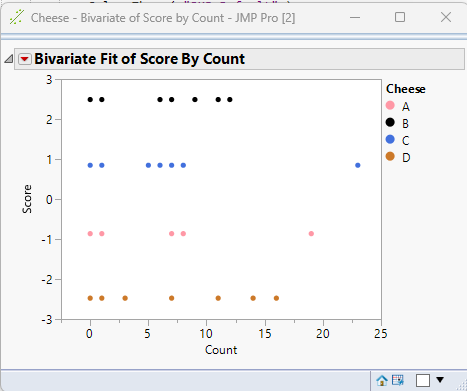
Task: Select the black marker for Cheese B legend
Action: coord(390,122)
